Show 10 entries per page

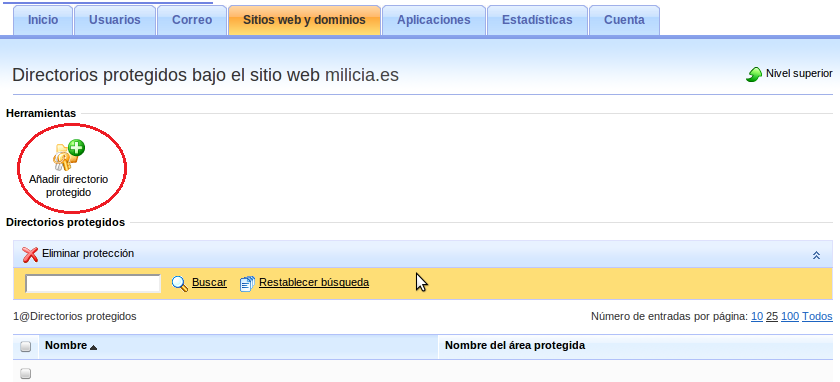point(757,317)
